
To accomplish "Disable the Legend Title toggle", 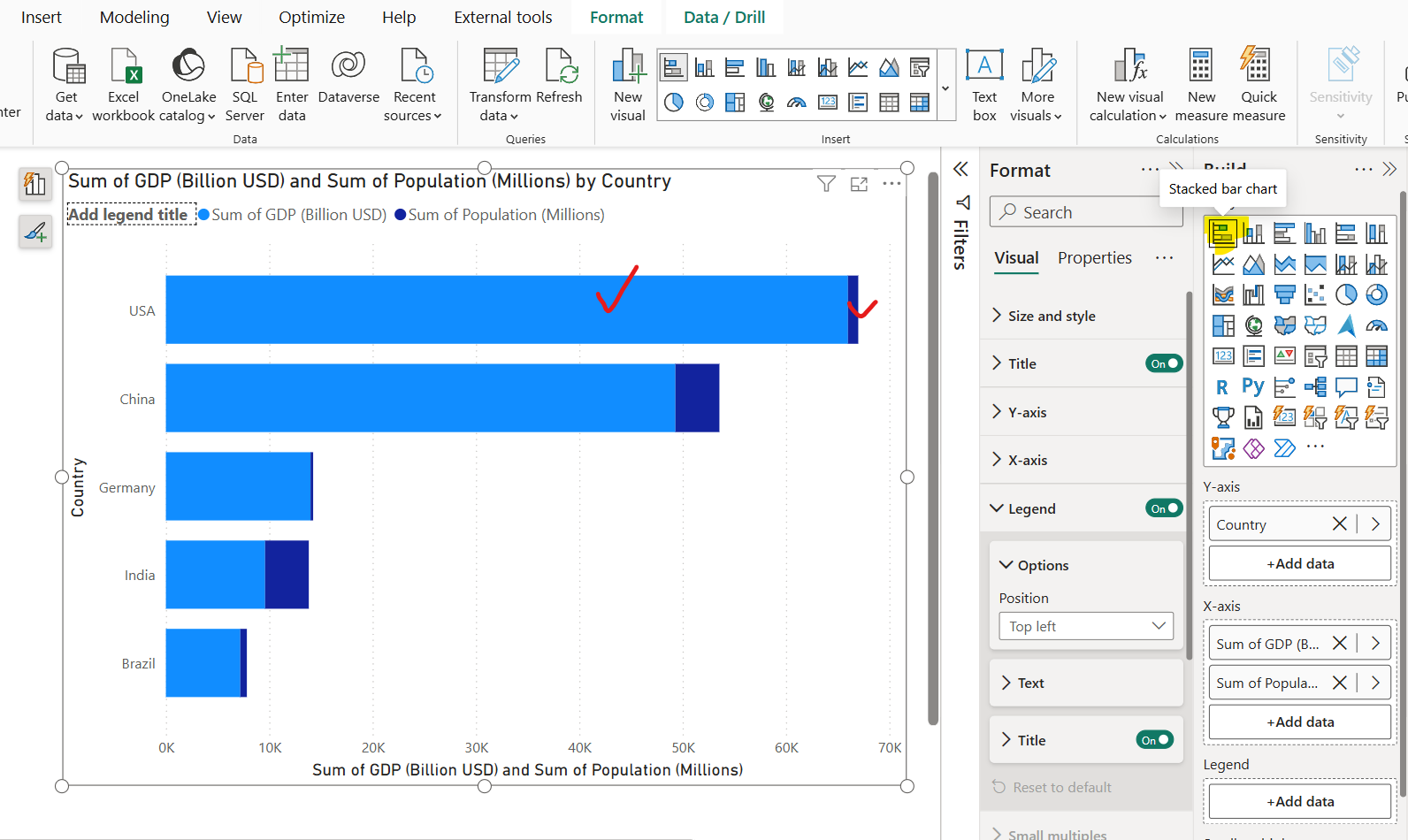I will (x=1154, y=740).
